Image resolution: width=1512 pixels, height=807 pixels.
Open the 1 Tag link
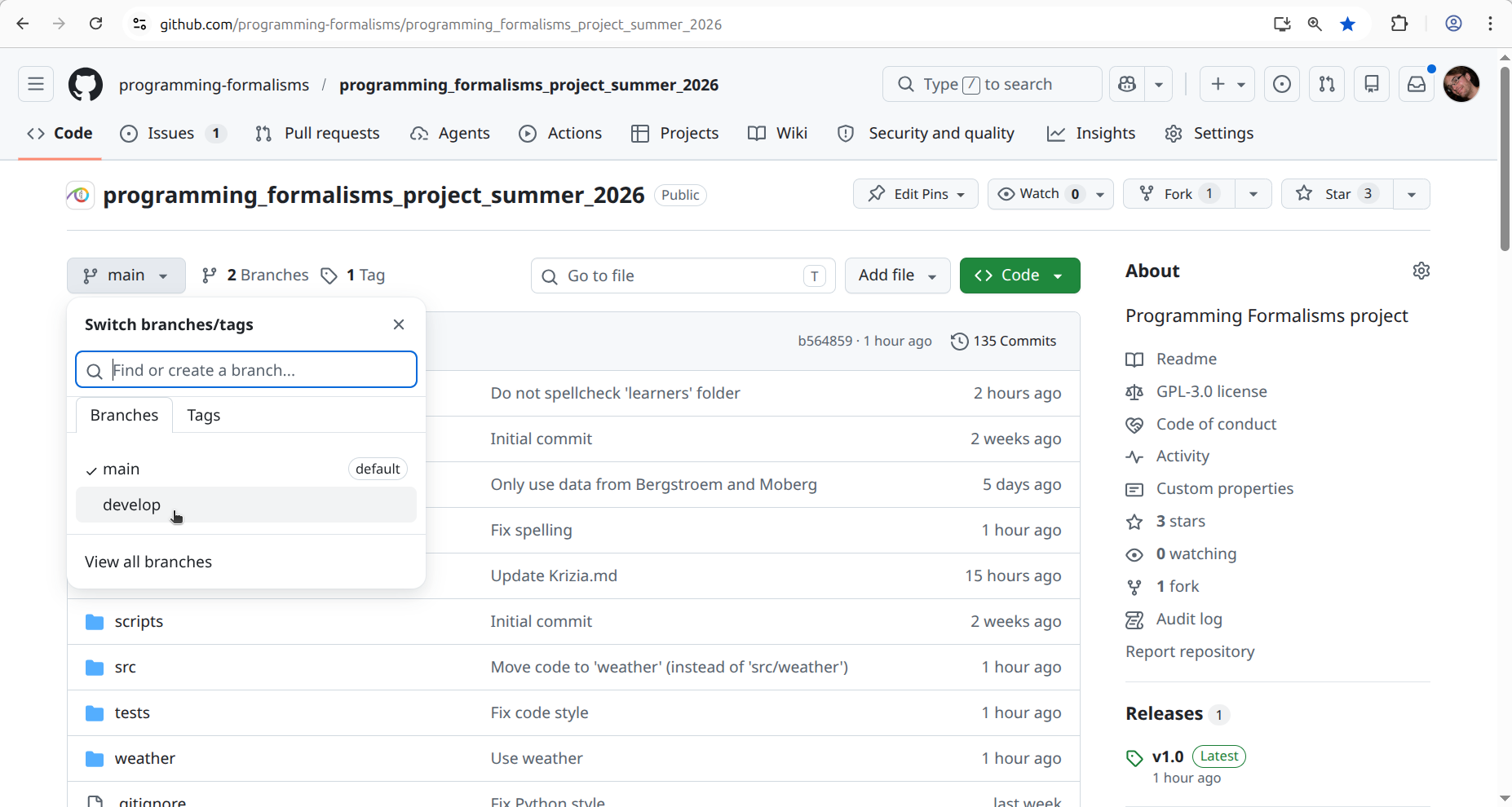click(352, 276)
